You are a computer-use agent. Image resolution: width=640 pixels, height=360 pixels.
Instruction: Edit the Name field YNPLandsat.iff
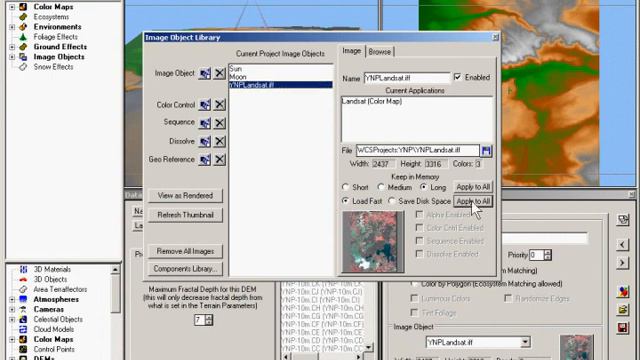(407, 78)
